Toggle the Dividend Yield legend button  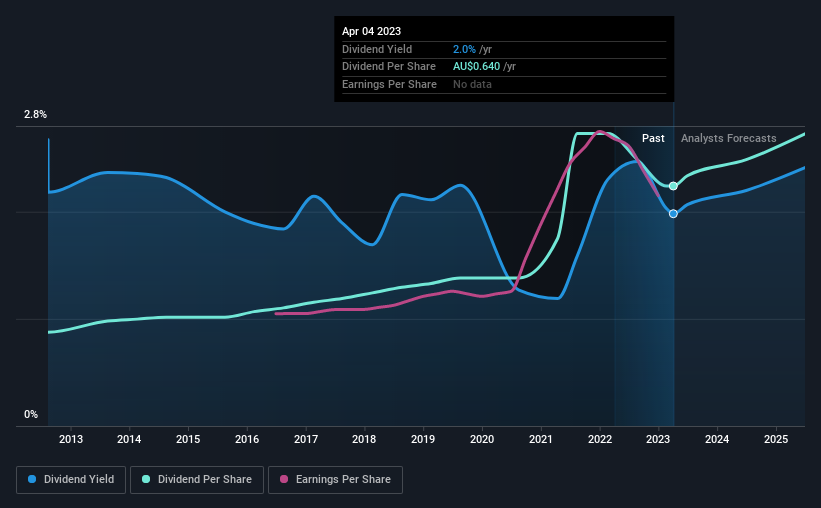[x=71, y=480]
